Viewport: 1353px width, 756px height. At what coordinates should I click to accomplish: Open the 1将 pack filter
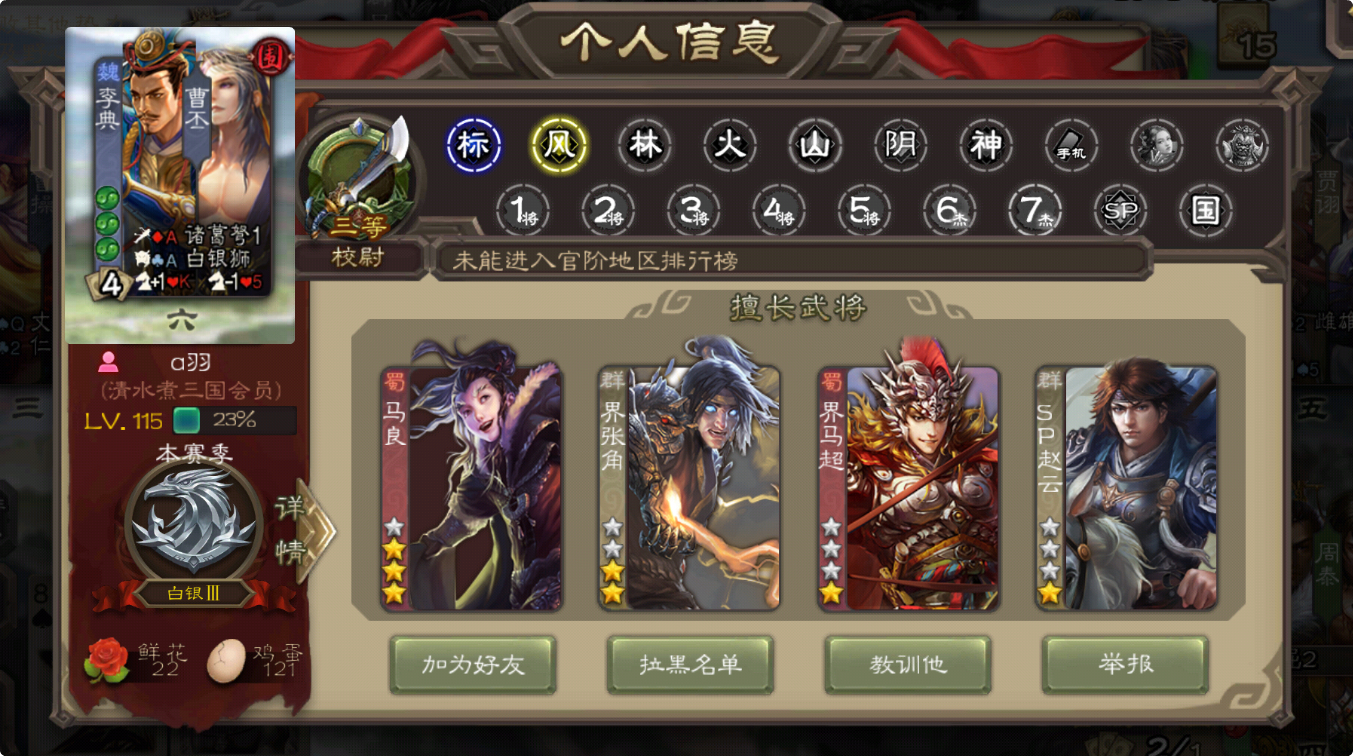[x=523, y=210]
